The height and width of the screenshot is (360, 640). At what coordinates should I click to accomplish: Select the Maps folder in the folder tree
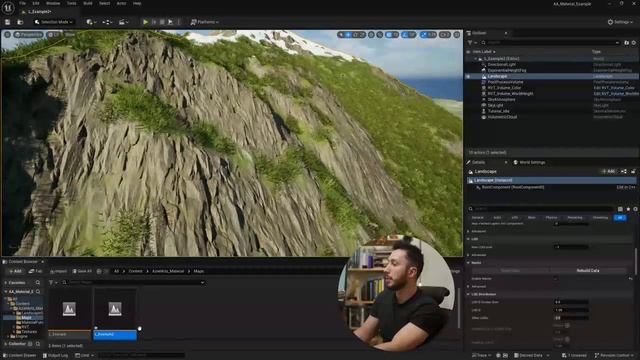click(27, 318)
